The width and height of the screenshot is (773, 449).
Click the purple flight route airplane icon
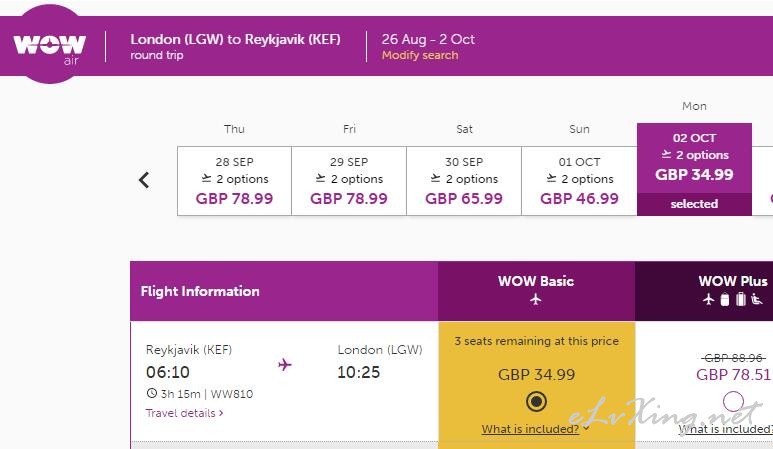pyautogui.click(x=284, y=365)
